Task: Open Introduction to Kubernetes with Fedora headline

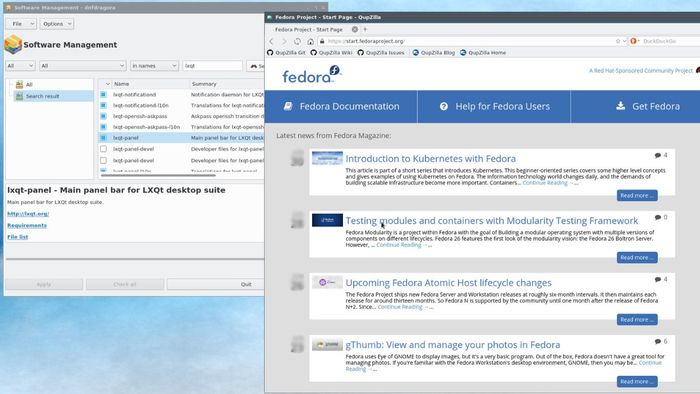Action: click(430, 158)
